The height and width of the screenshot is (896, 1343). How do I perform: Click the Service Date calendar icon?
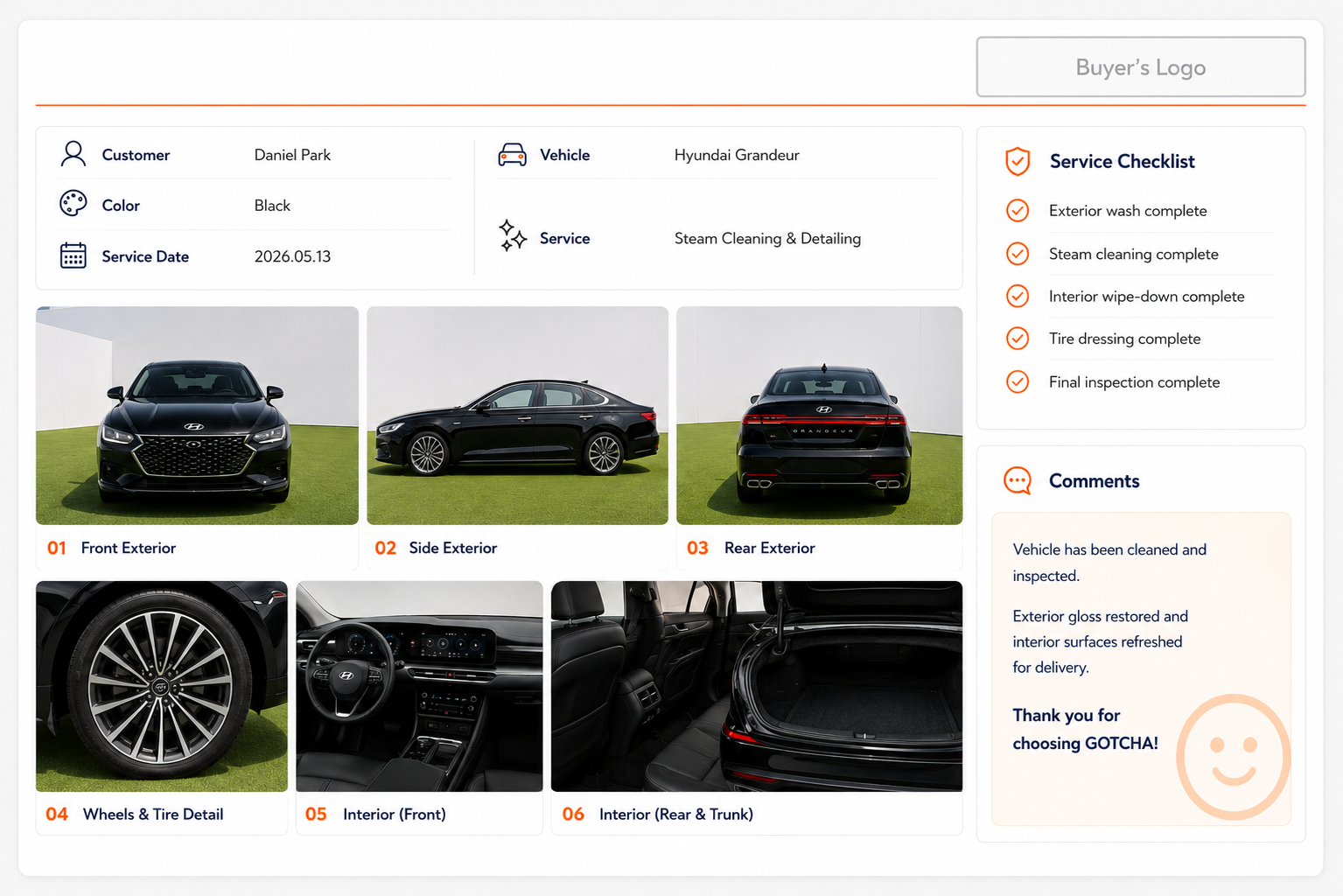click(x=73, y=255)
